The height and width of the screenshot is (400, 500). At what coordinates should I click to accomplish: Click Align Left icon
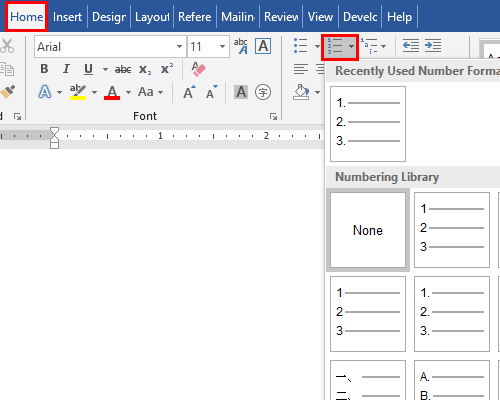click(301, 69)
